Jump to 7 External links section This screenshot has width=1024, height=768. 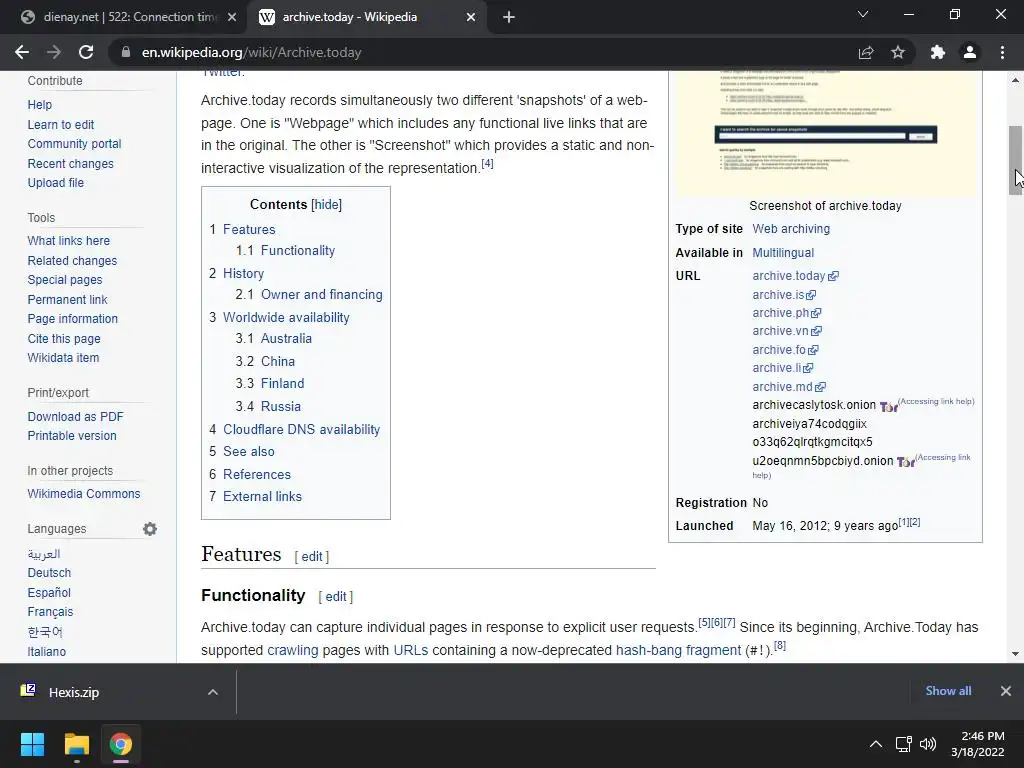[x=262, y=496]
